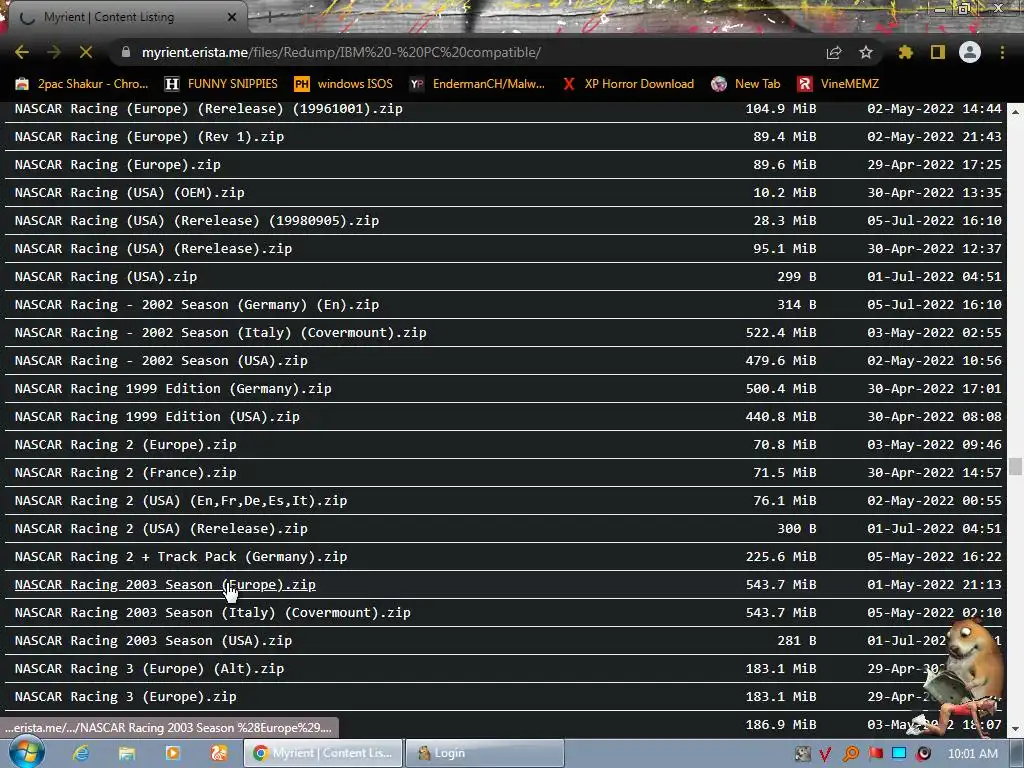Image resolution: width=1024 pixels, height=768 pixels.
Task: Download NASCAR Racing 2002 Season (Italy) (Covermount).zip
Action: click(x=220, y=333)
